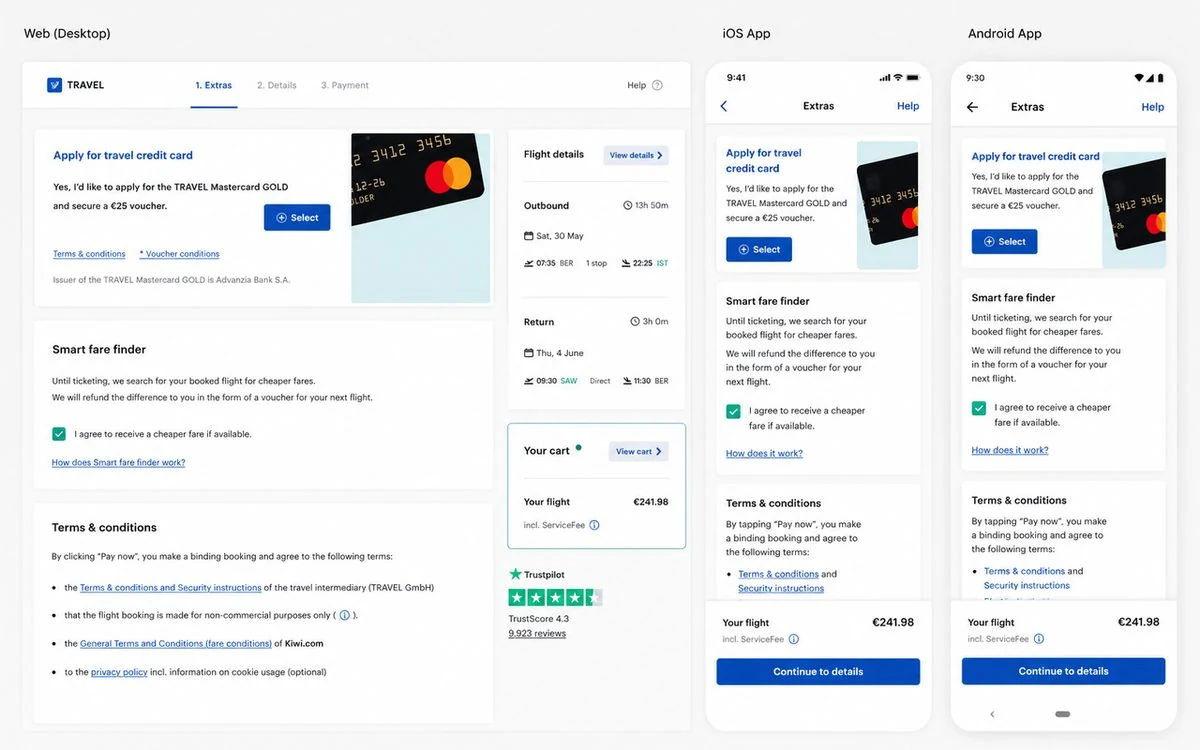Click the Trustpilot star logo
The height and width of the screenshot is (750, 1200).
click(516, 574)
